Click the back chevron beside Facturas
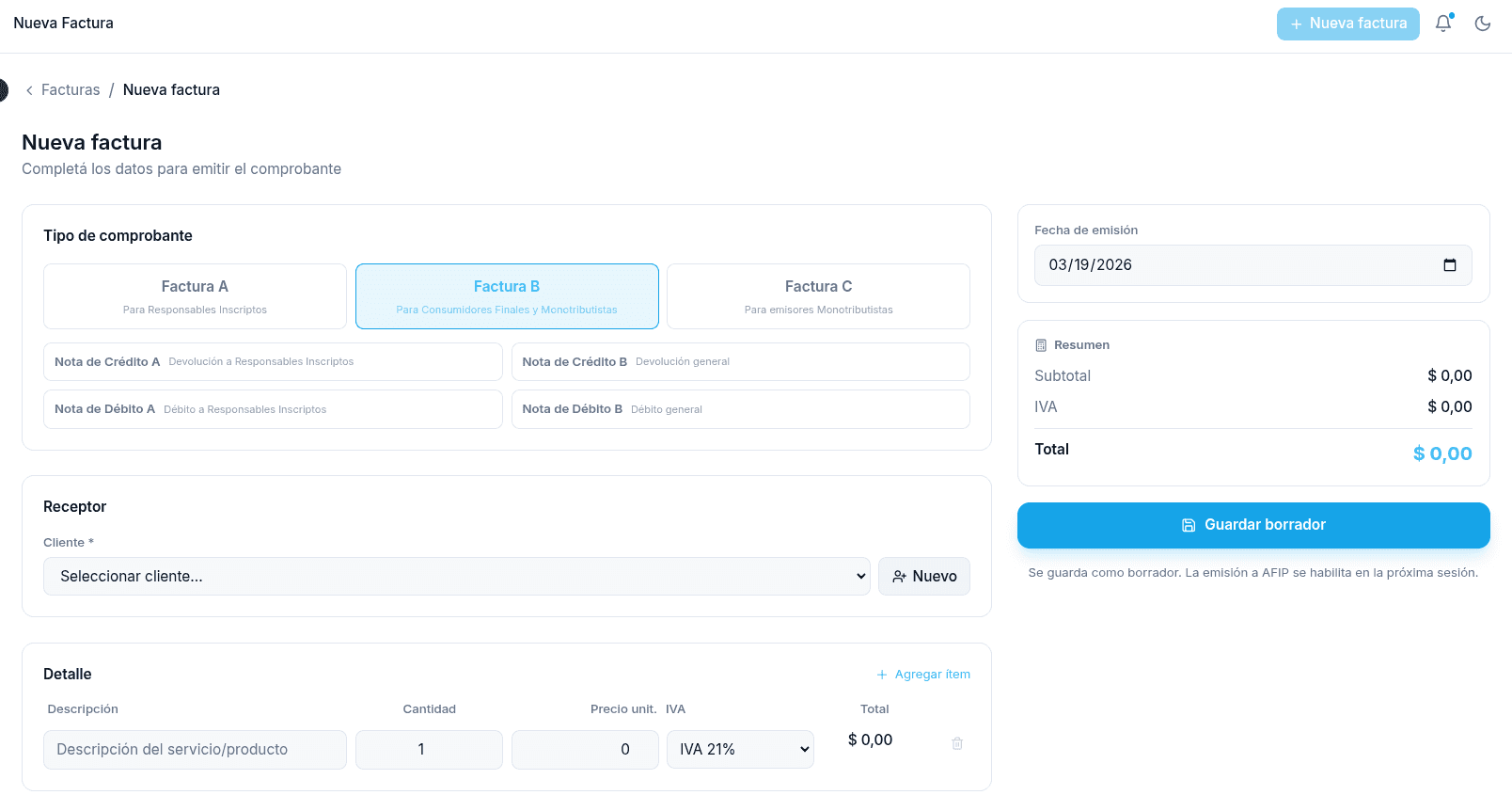Viewport: 1512px width, 811px height. pos(29,90)
